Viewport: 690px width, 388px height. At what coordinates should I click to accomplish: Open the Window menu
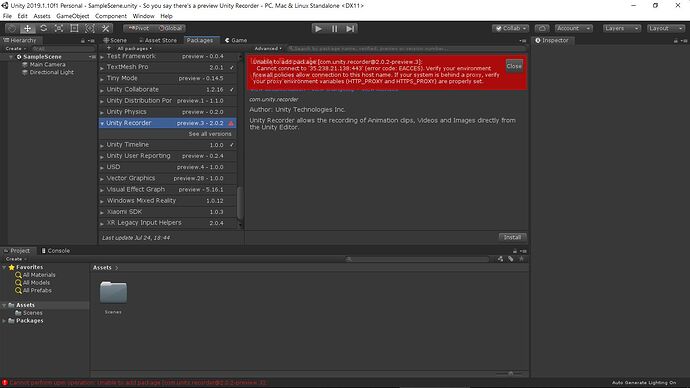pyautogui.click(x=143, y=16)
